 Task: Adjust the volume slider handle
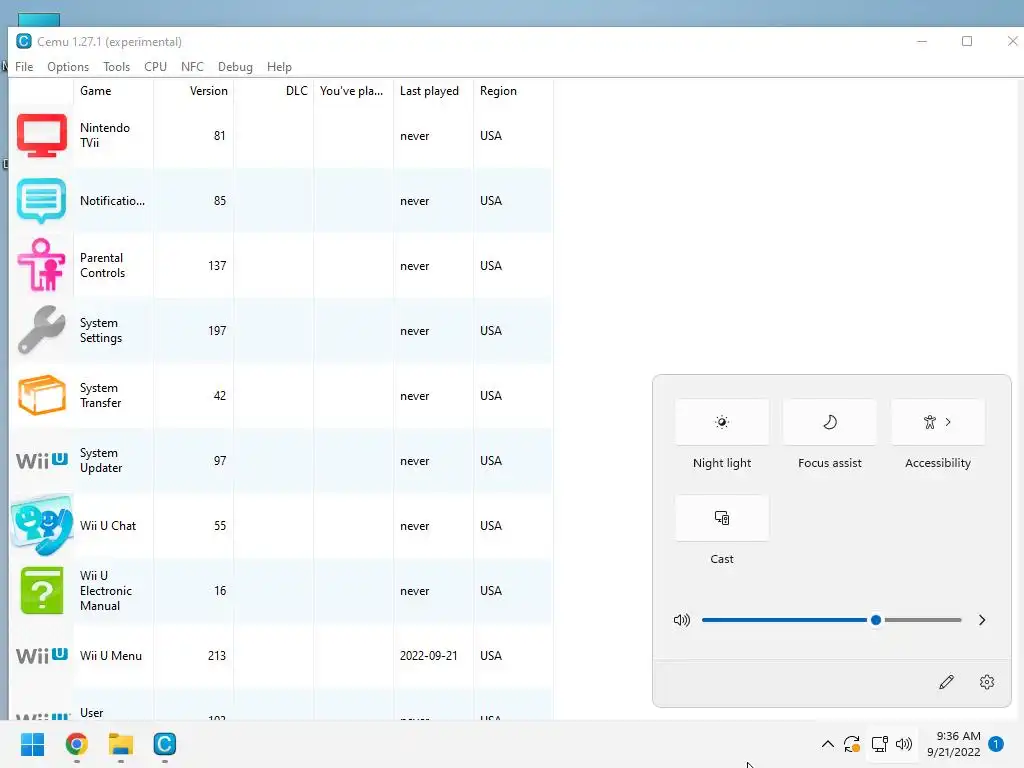click(x=876, y=620)
